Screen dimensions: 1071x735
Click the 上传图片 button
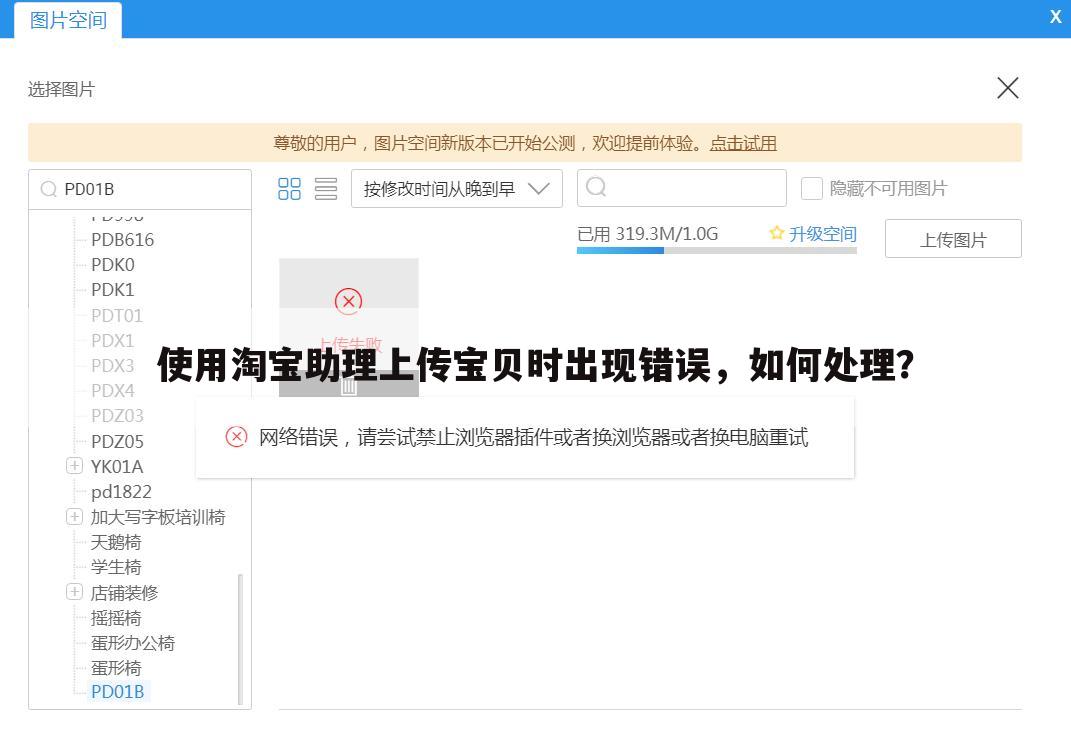point(953,238)
